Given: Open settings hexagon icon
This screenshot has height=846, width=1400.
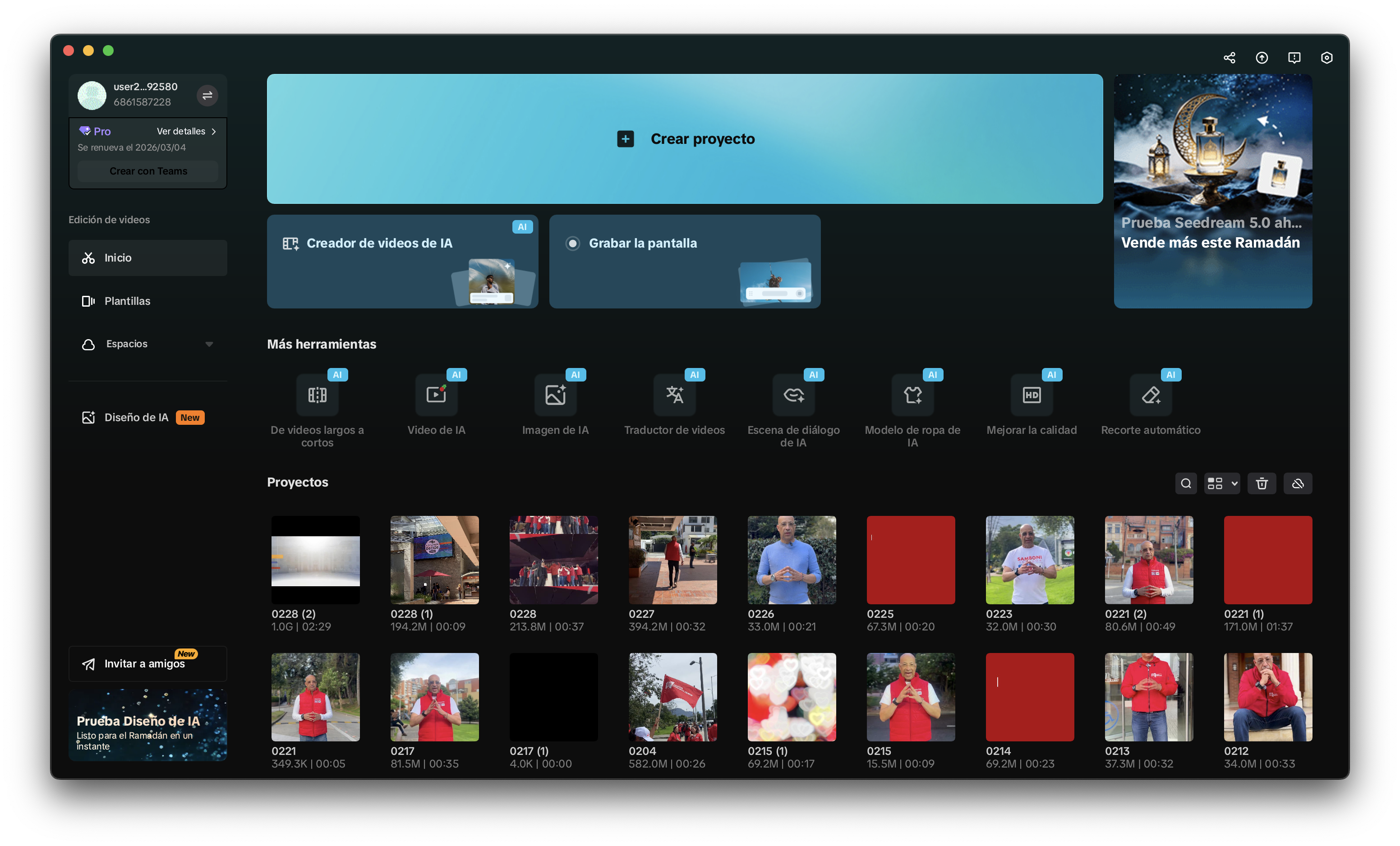Looking at the screenshot, I should click(x=1326, y=58).
